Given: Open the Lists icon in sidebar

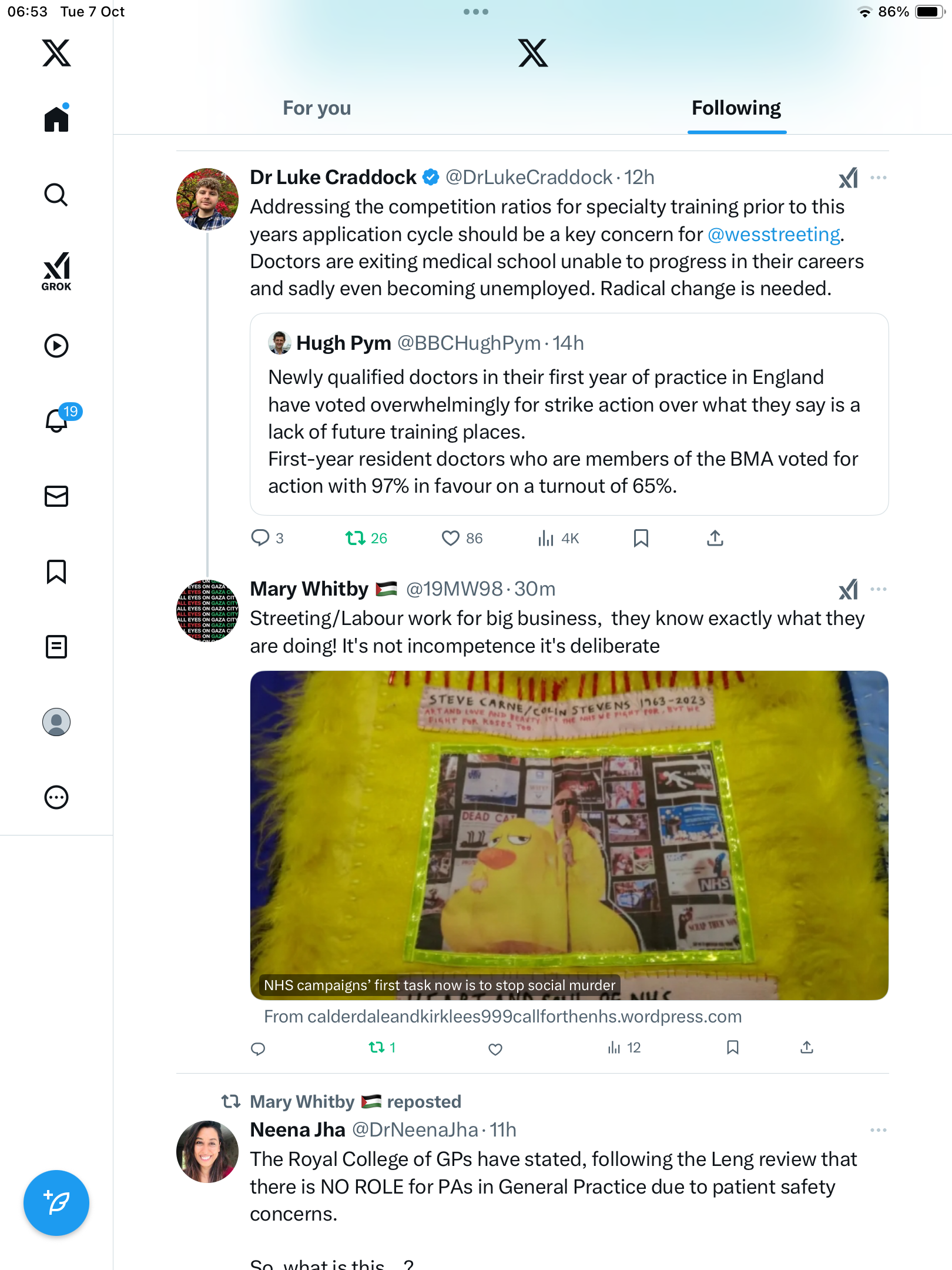Looking at the screenshot, I should tap(56, 647).
